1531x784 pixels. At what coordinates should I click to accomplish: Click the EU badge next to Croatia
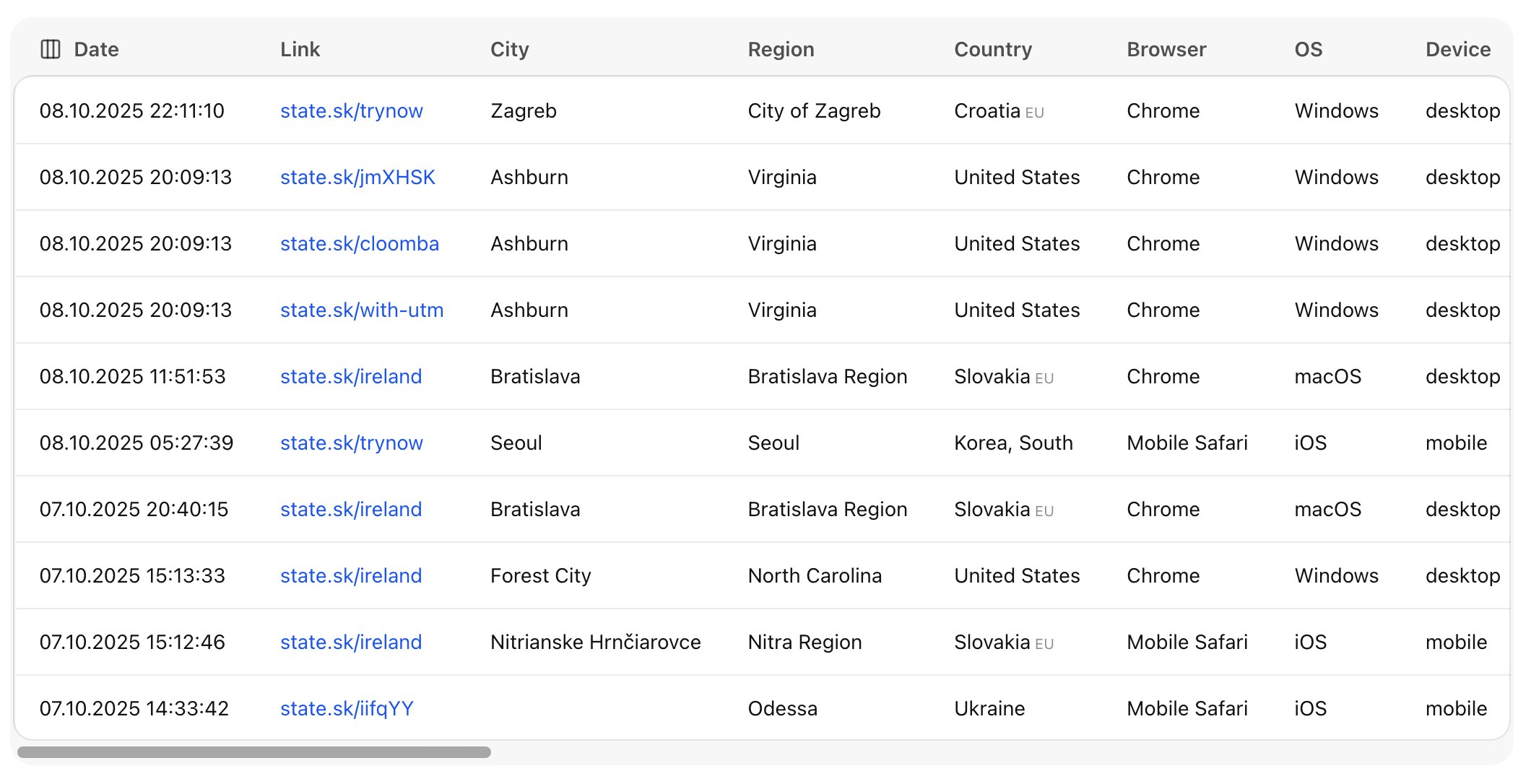tap(1035, 113)
